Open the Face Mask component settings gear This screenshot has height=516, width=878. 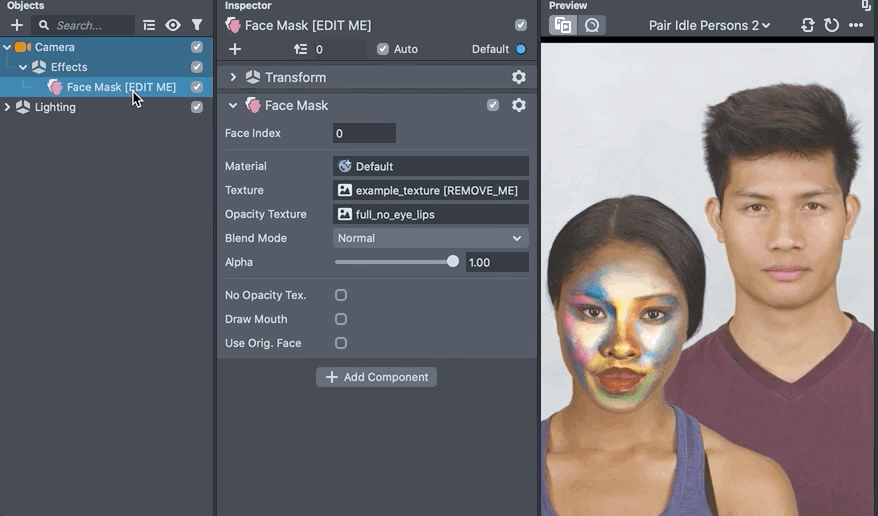[518, 105]
